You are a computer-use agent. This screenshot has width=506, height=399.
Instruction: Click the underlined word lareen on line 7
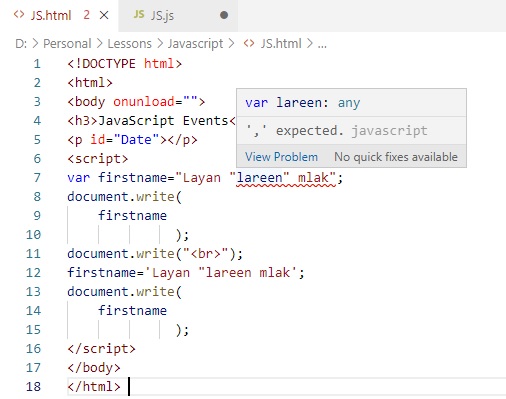(259, 178)
